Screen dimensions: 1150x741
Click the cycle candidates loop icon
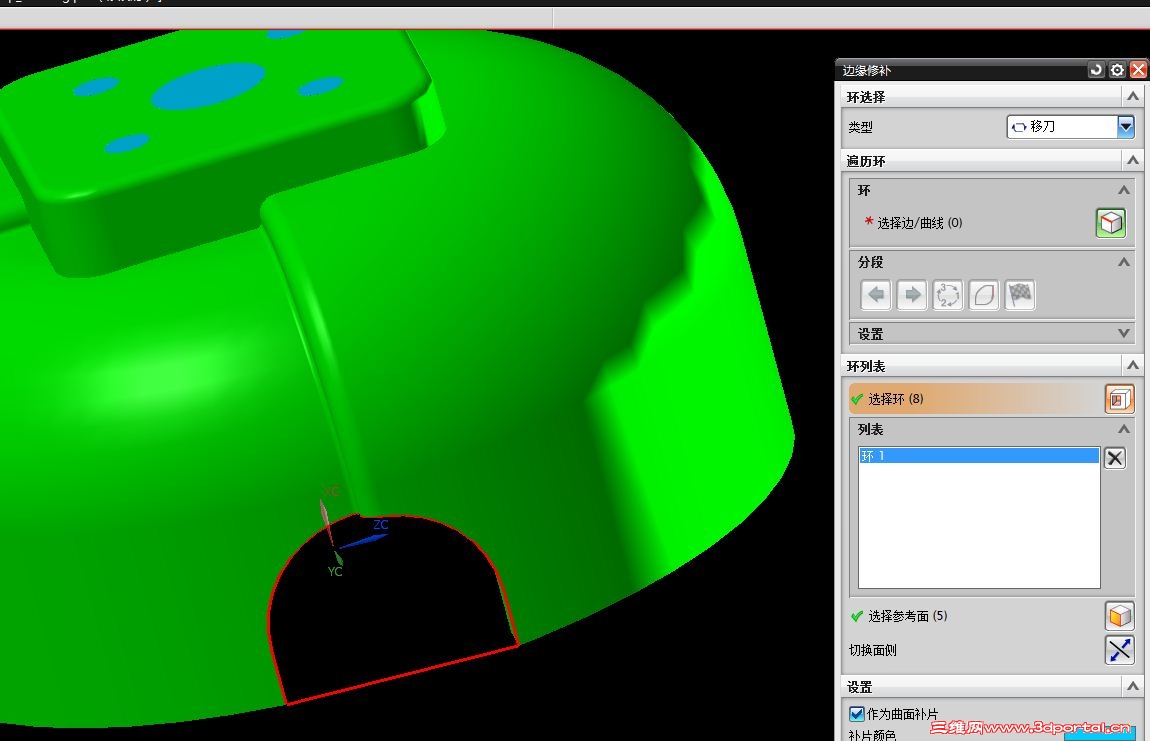948,295
